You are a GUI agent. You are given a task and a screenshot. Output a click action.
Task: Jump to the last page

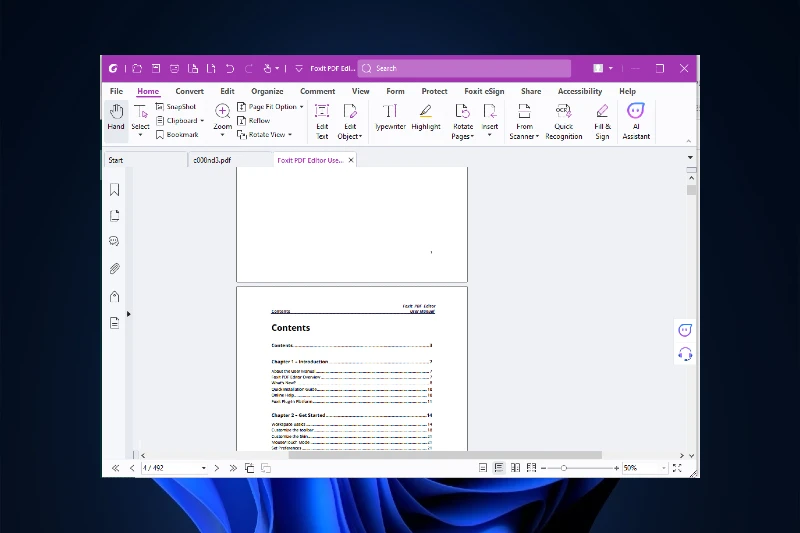point(233,468)
